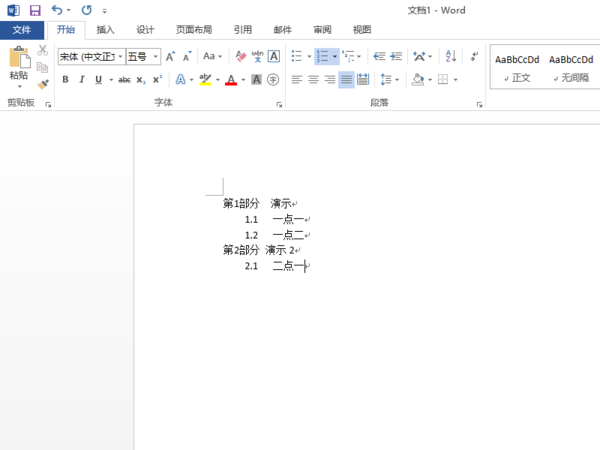Select the Format Painter brush icon
600x450 pixels.
tap(43, 85)
